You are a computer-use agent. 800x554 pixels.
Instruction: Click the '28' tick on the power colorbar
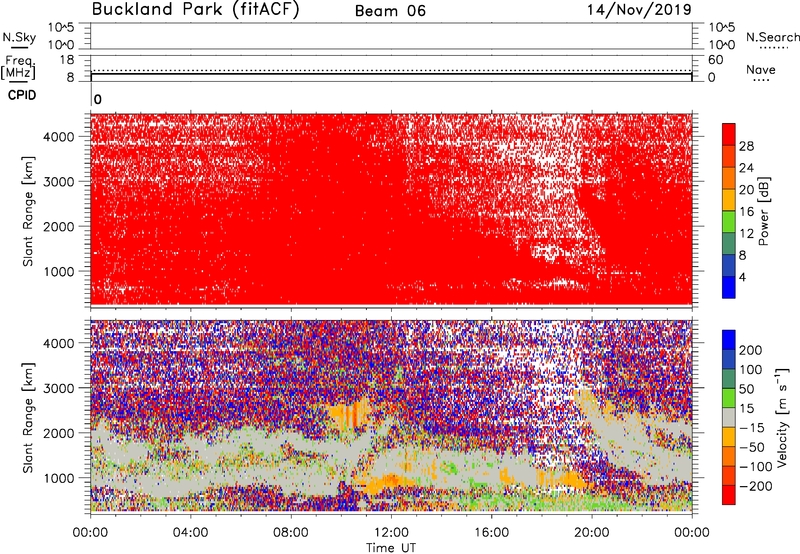point(746,146)
